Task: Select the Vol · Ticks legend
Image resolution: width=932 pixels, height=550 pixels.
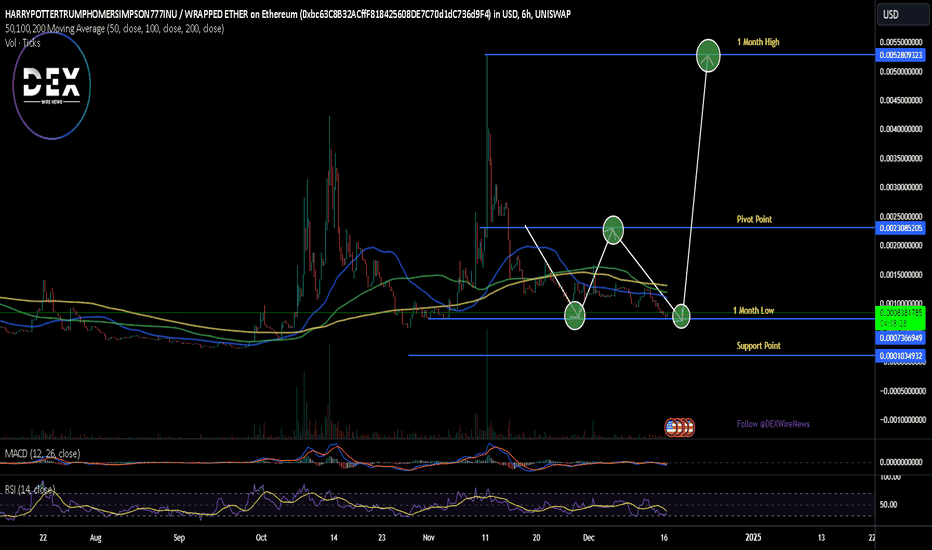Action: coord(23,43)
